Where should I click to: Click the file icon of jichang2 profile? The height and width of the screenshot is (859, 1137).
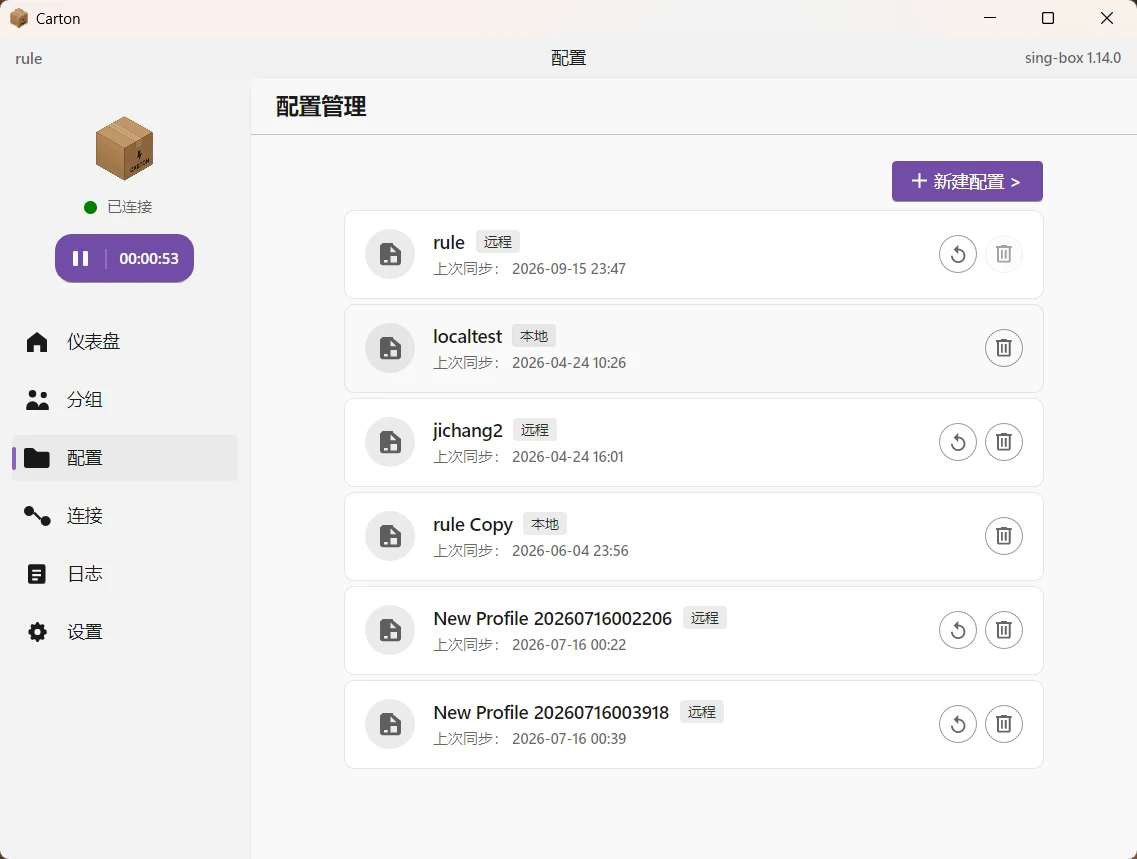(390, 442)
